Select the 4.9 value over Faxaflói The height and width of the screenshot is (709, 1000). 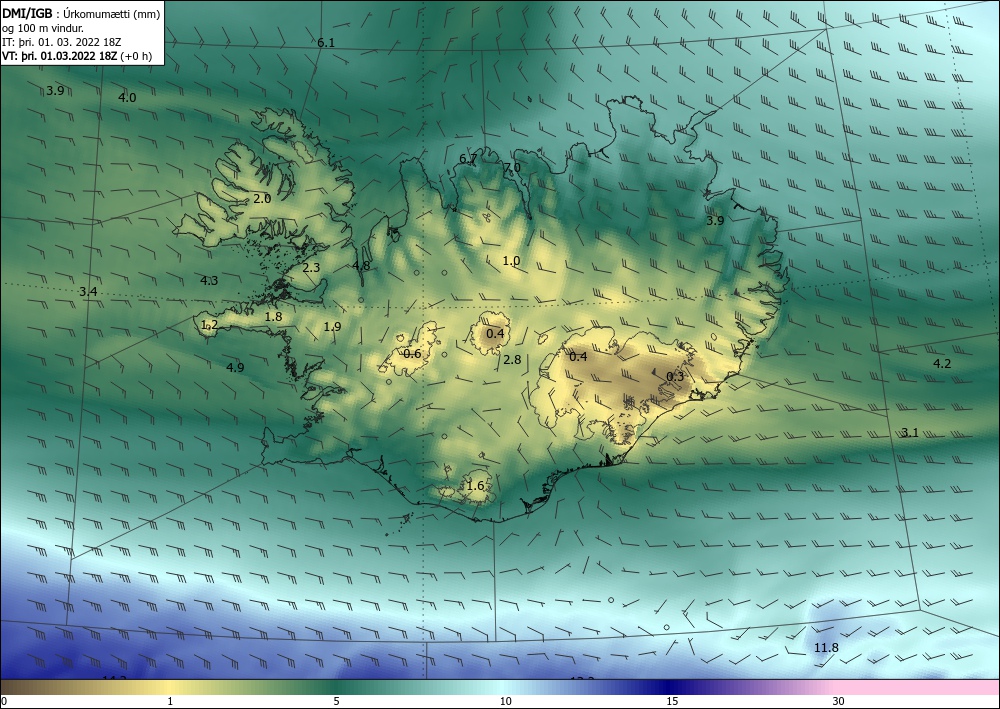pos(235,367)
